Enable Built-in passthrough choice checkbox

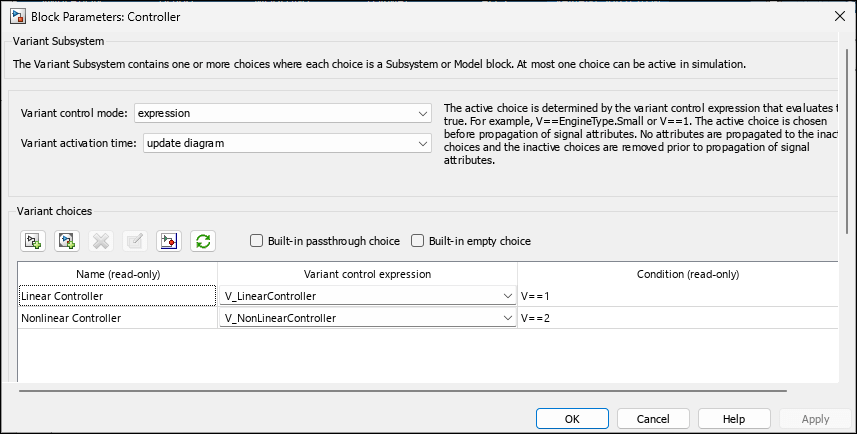click(x=257, y=241)
